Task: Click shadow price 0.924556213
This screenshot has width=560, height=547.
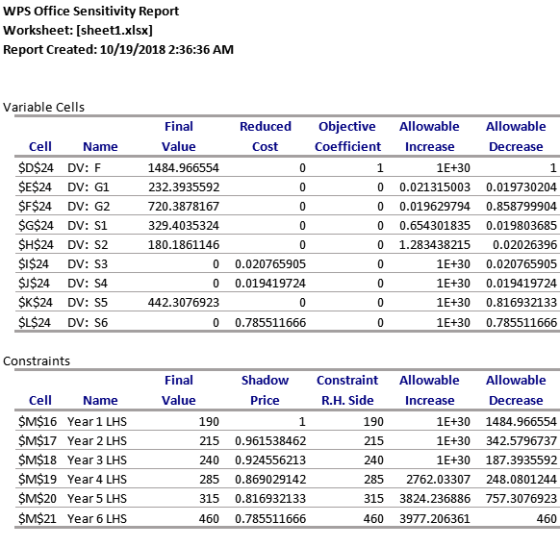Action: pyautogui.click(x=270, y=460)
